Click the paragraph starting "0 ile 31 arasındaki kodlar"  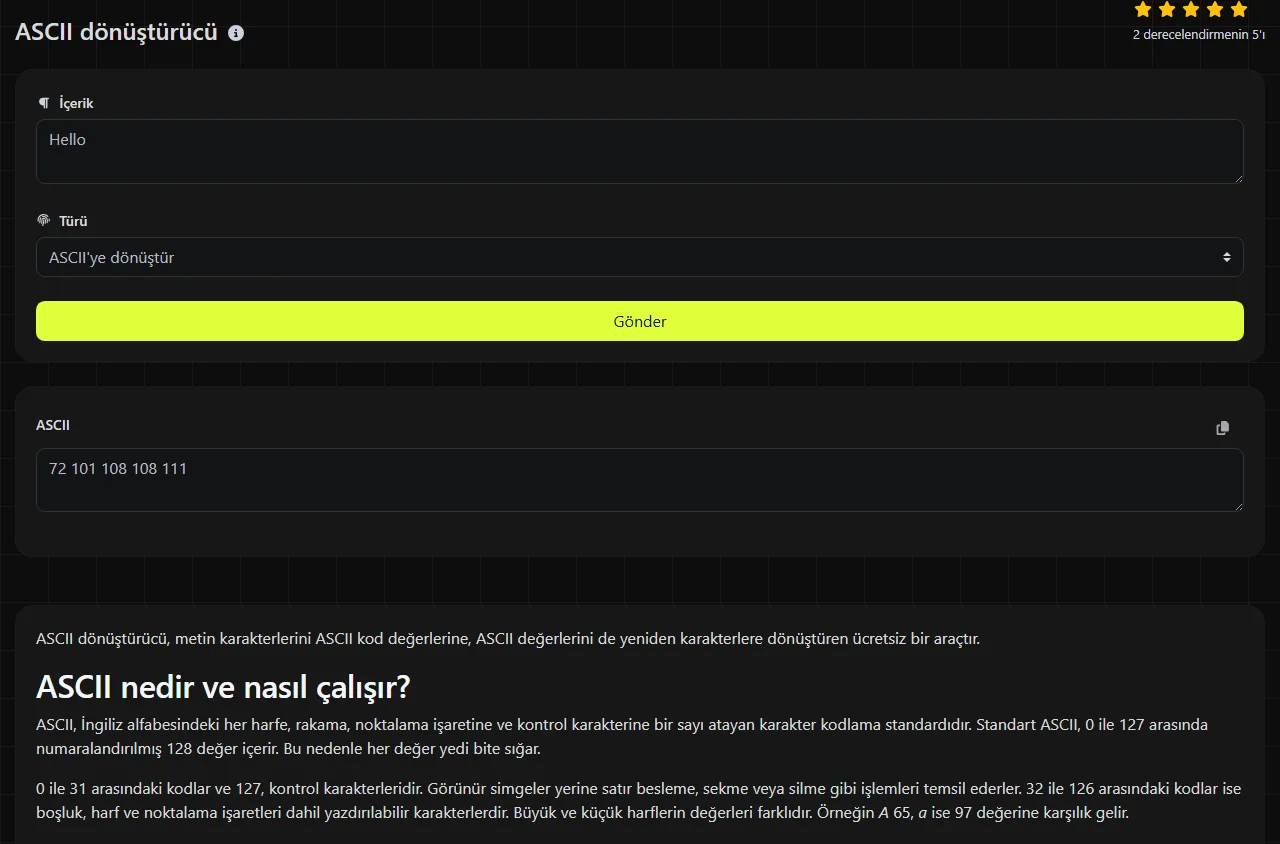click(638, 800)
